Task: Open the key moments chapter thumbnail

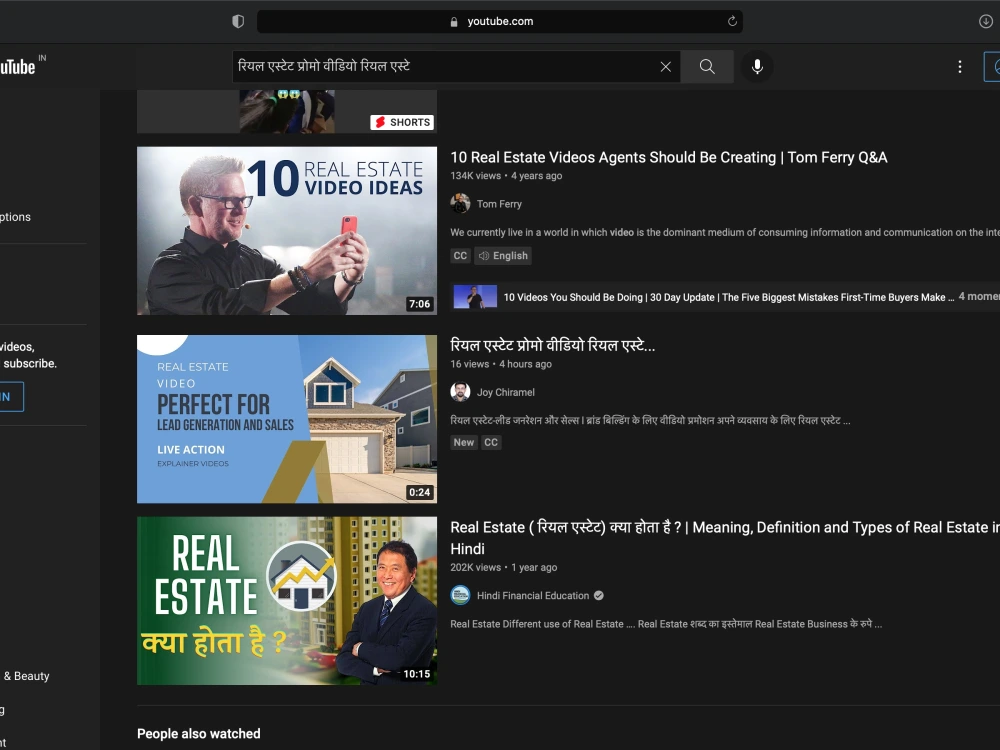Action: point(474,297)
